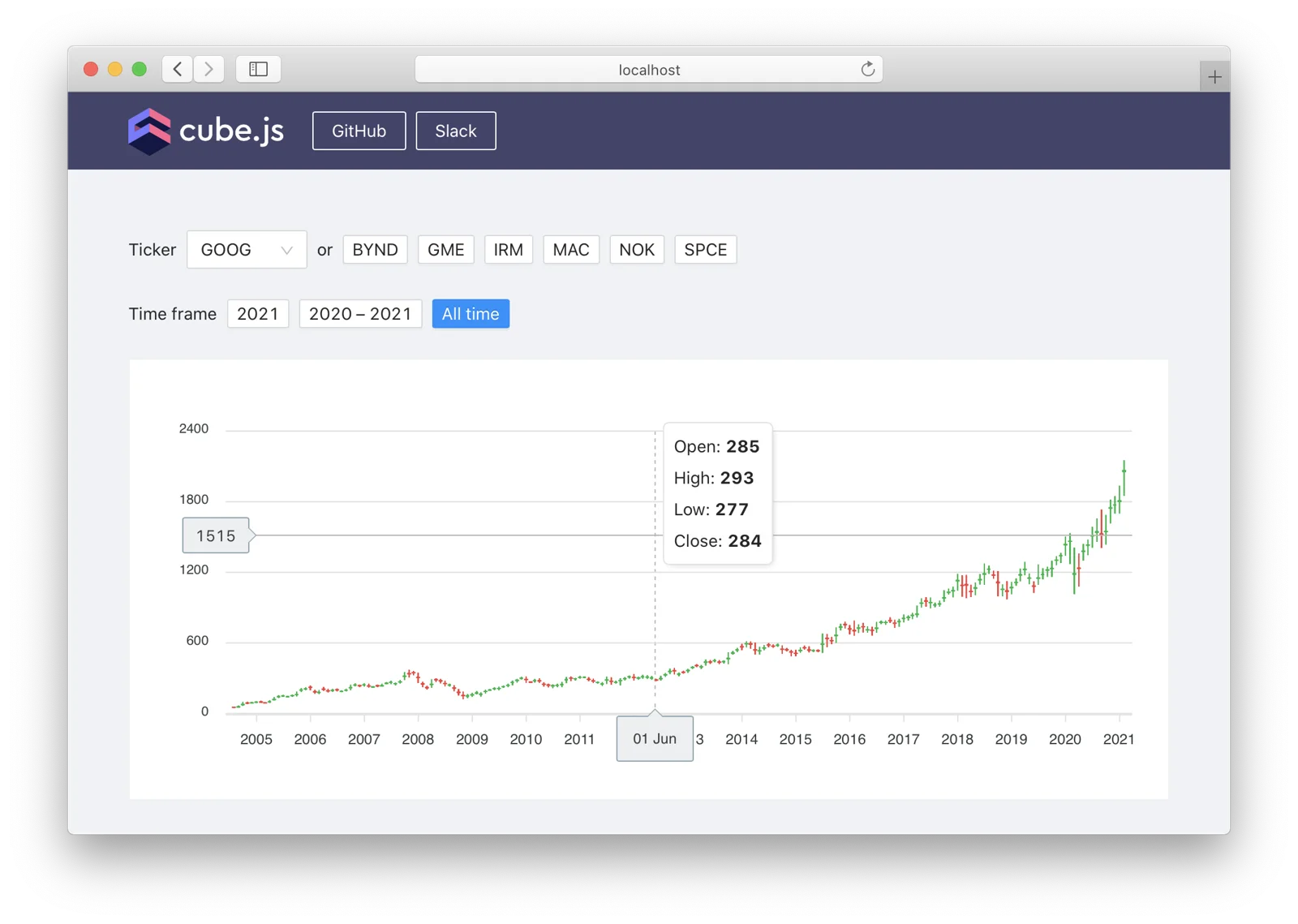Select the 2021 time frame option
This screenshot has height=924, width=1298.
click(x=258, y=314)
